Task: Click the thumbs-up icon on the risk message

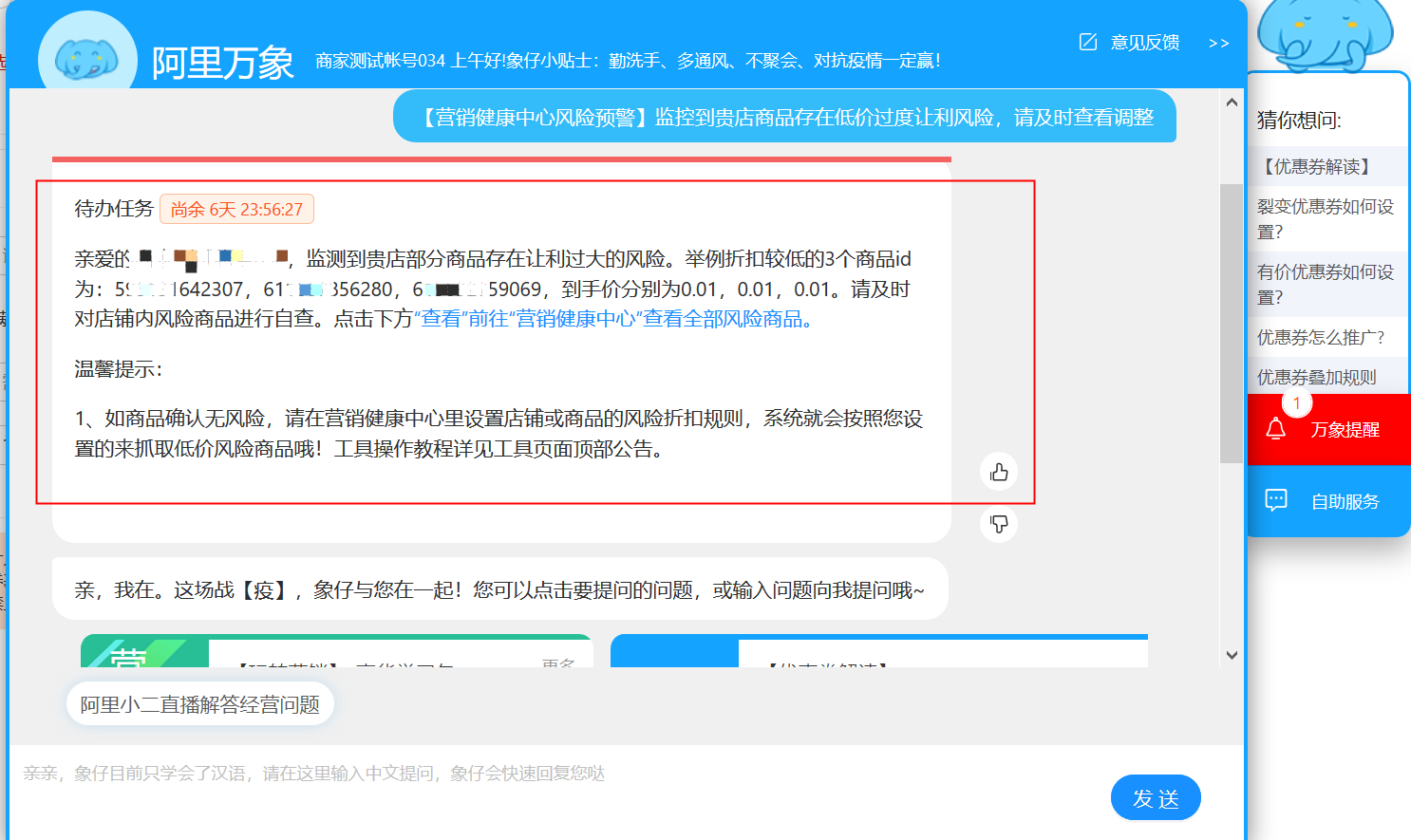Action: click(999, 472)
